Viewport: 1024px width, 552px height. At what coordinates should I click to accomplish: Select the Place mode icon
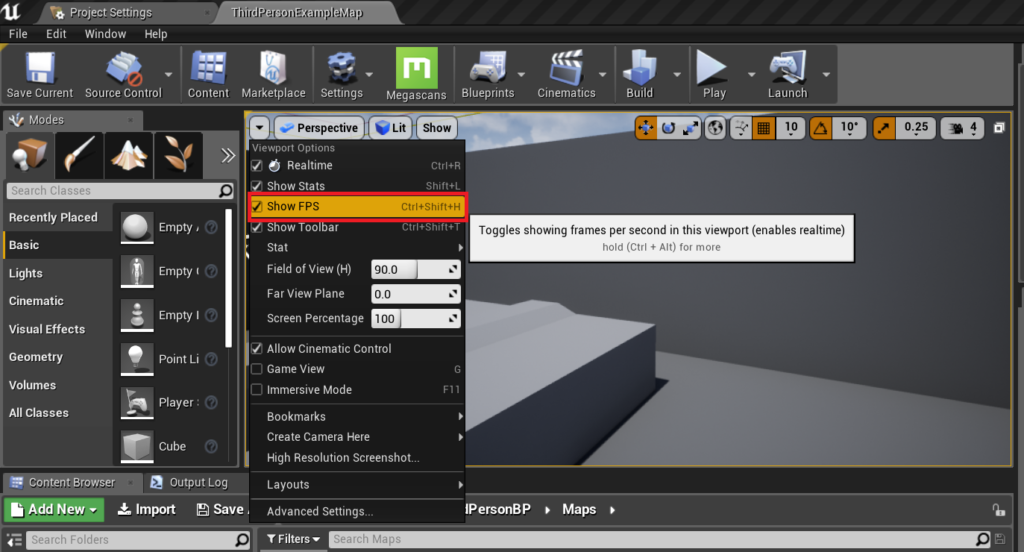pos(29,155)
